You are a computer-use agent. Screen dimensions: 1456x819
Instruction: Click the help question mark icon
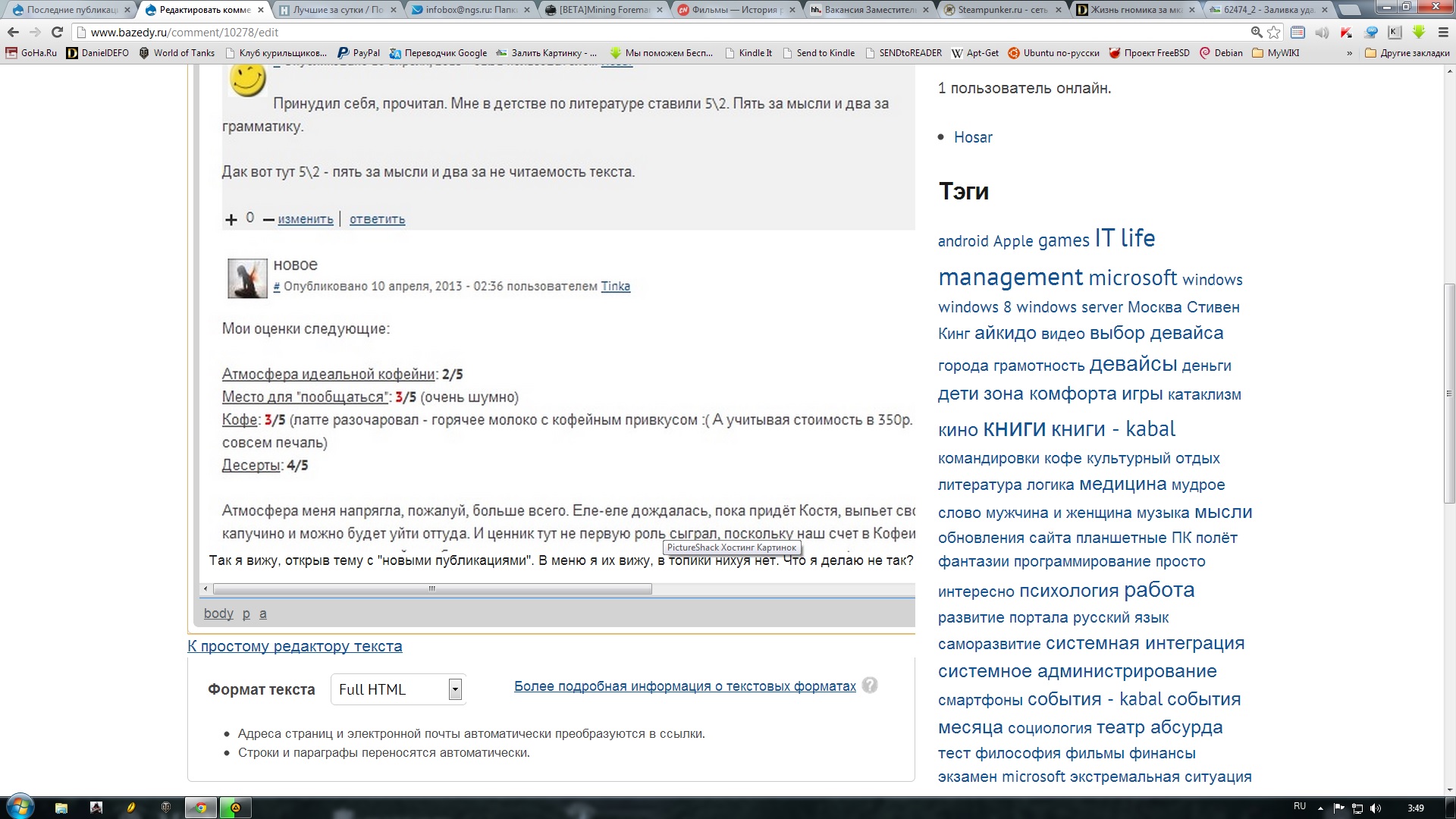870,685
